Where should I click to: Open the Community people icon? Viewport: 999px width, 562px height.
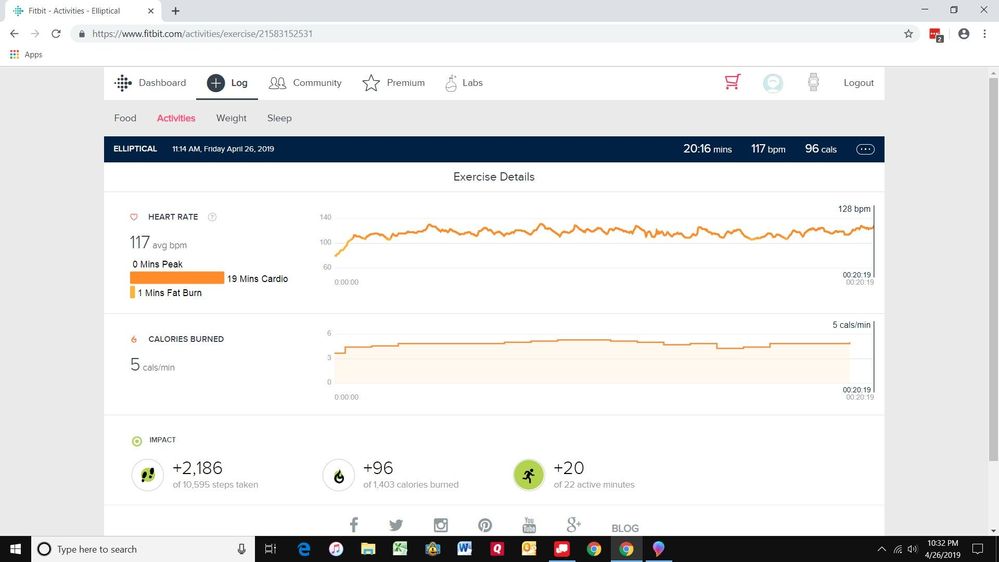[277, 83]
